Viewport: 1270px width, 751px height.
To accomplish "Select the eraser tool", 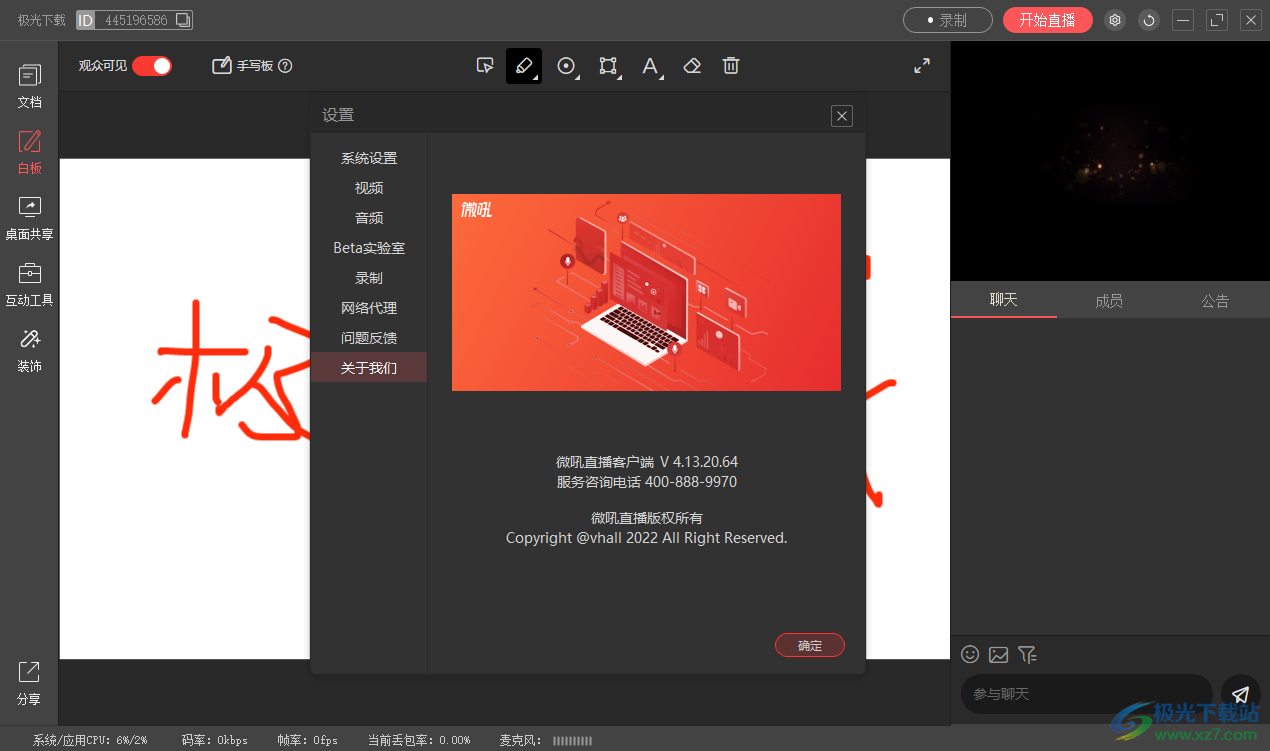I will click(x=692, y=66).
